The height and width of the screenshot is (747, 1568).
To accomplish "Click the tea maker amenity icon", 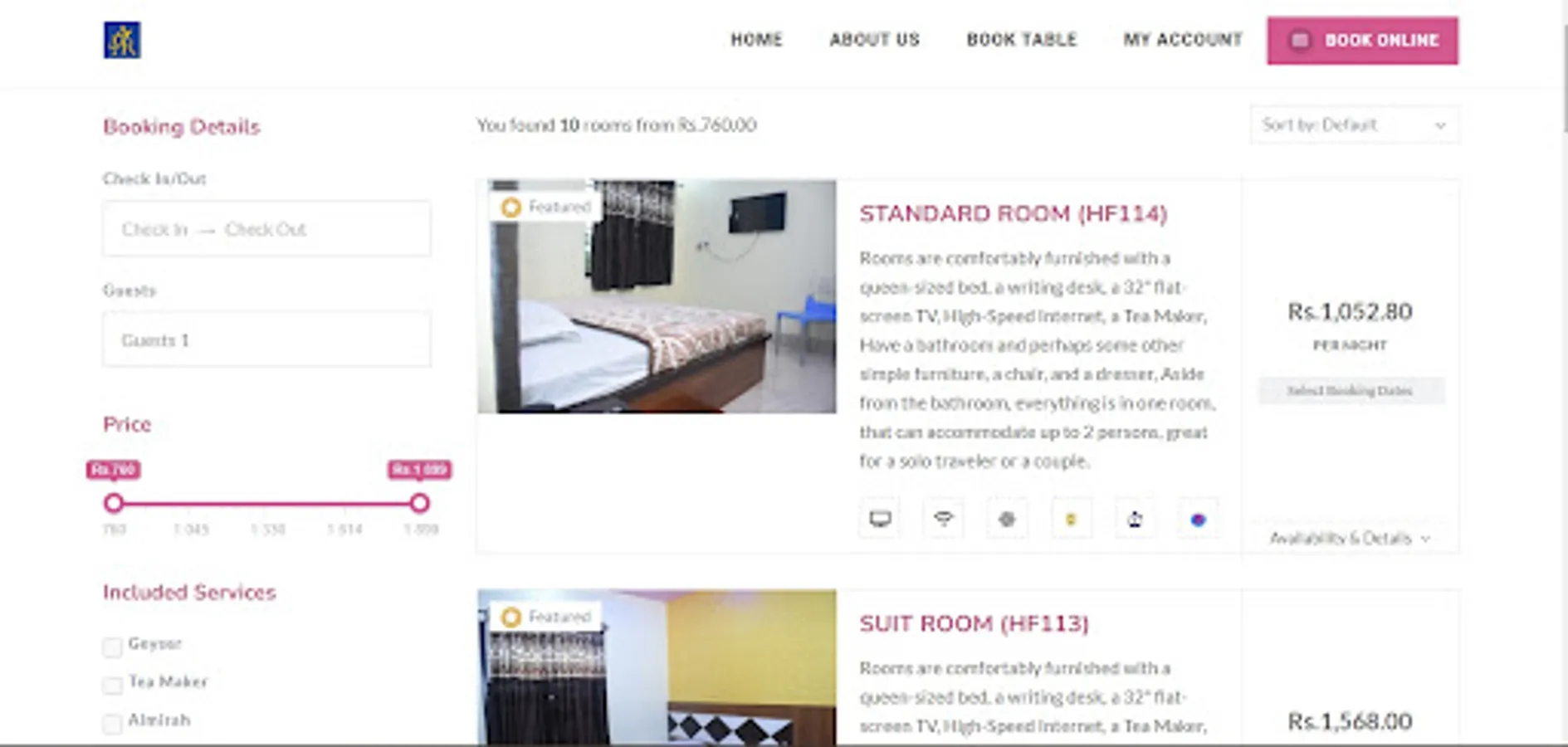I will tap(1135, 520).
